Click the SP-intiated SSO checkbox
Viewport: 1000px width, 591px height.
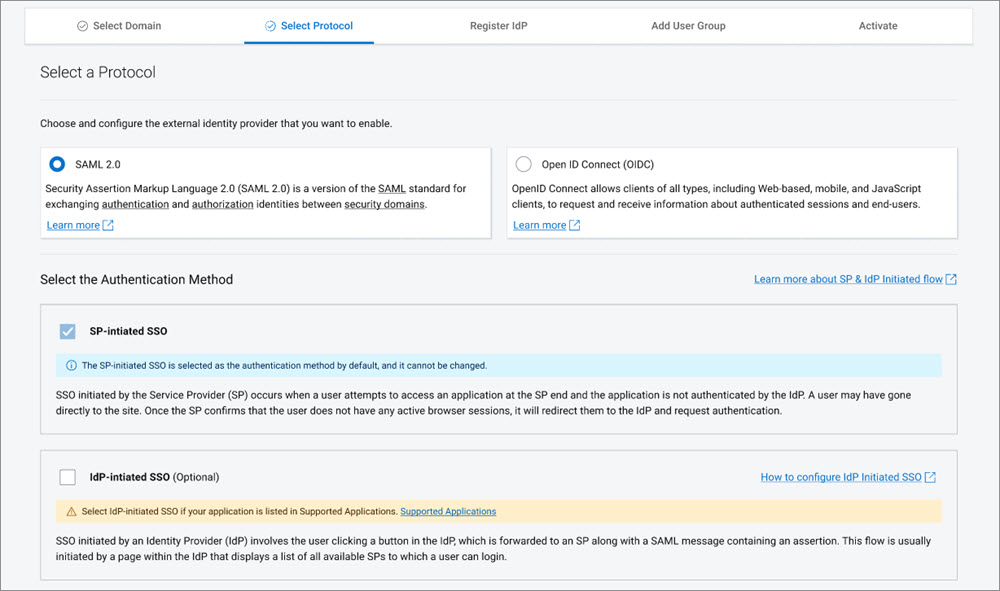67,332
